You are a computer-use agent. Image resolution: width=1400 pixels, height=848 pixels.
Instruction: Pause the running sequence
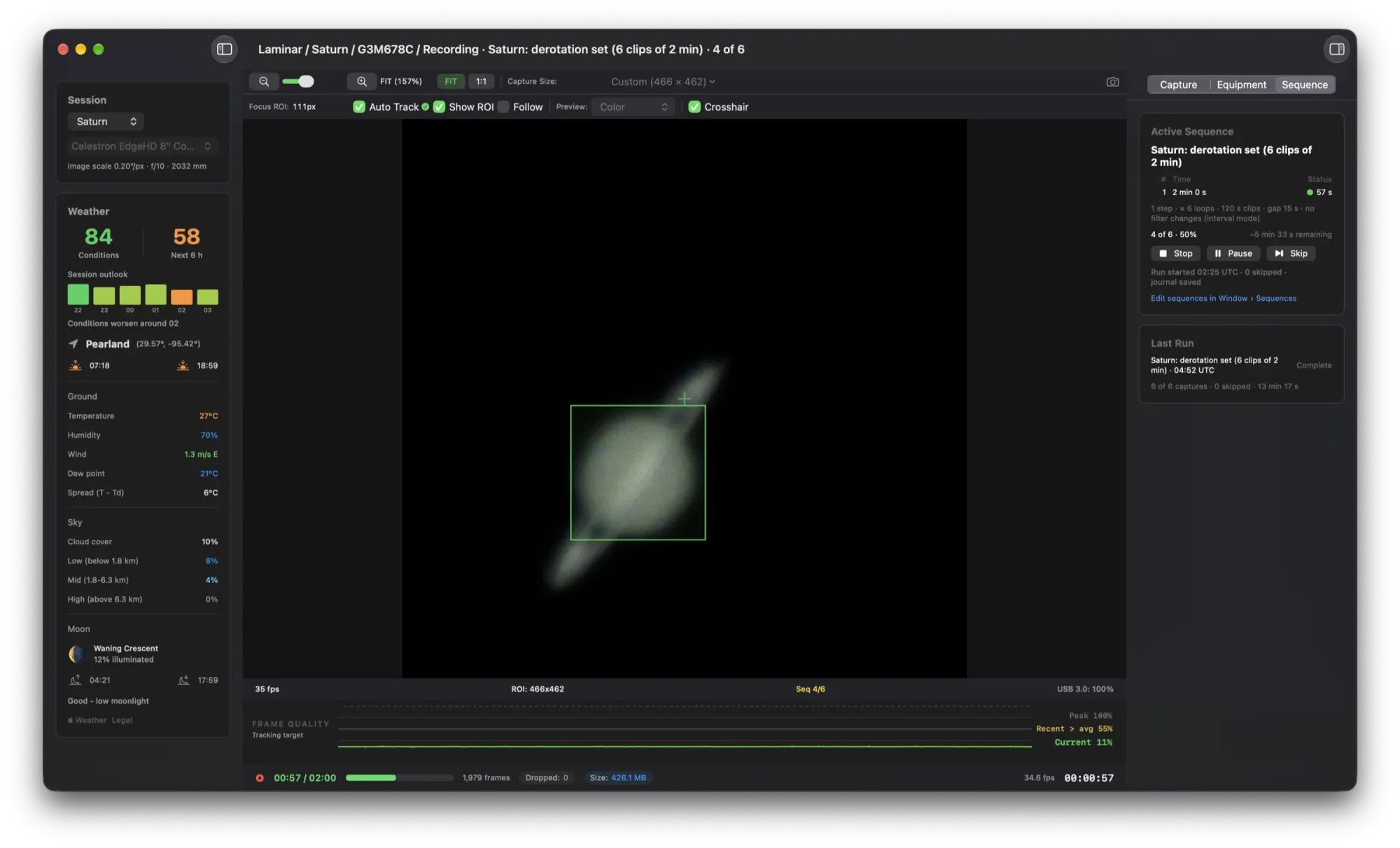click(1233, 253)
